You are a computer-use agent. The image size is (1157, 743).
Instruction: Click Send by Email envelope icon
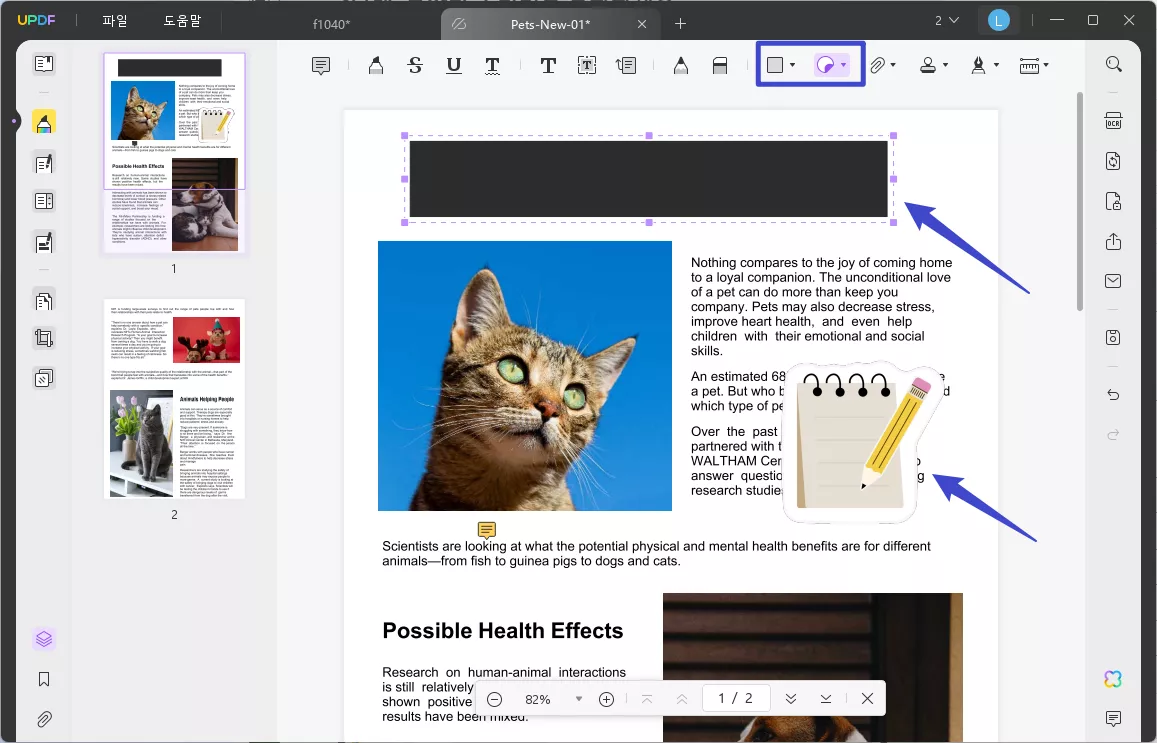1113,281
